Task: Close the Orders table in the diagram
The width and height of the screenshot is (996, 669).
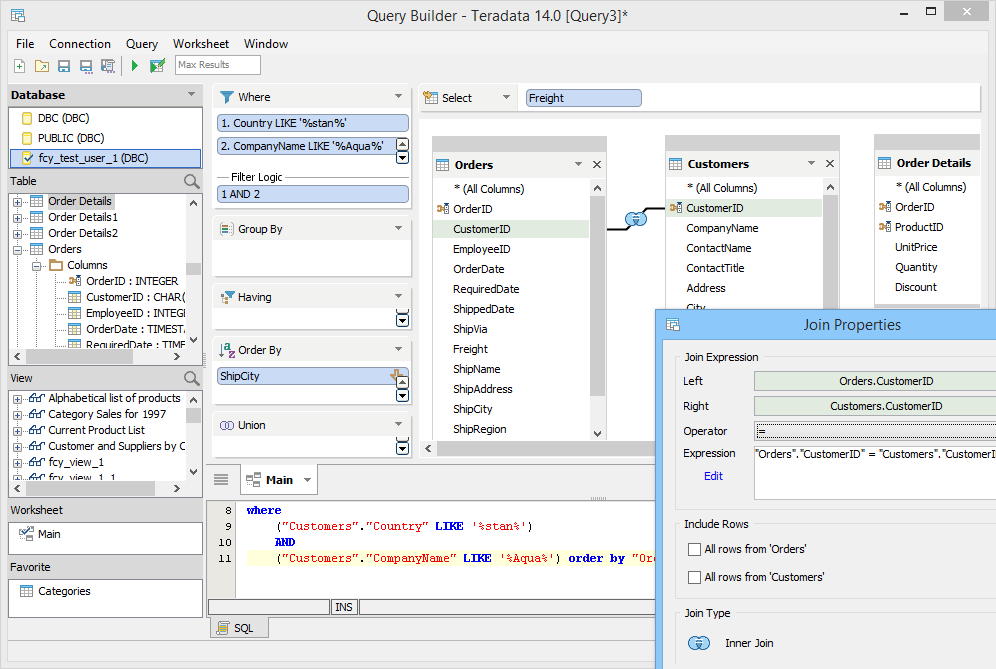Action: click(597, 165)
